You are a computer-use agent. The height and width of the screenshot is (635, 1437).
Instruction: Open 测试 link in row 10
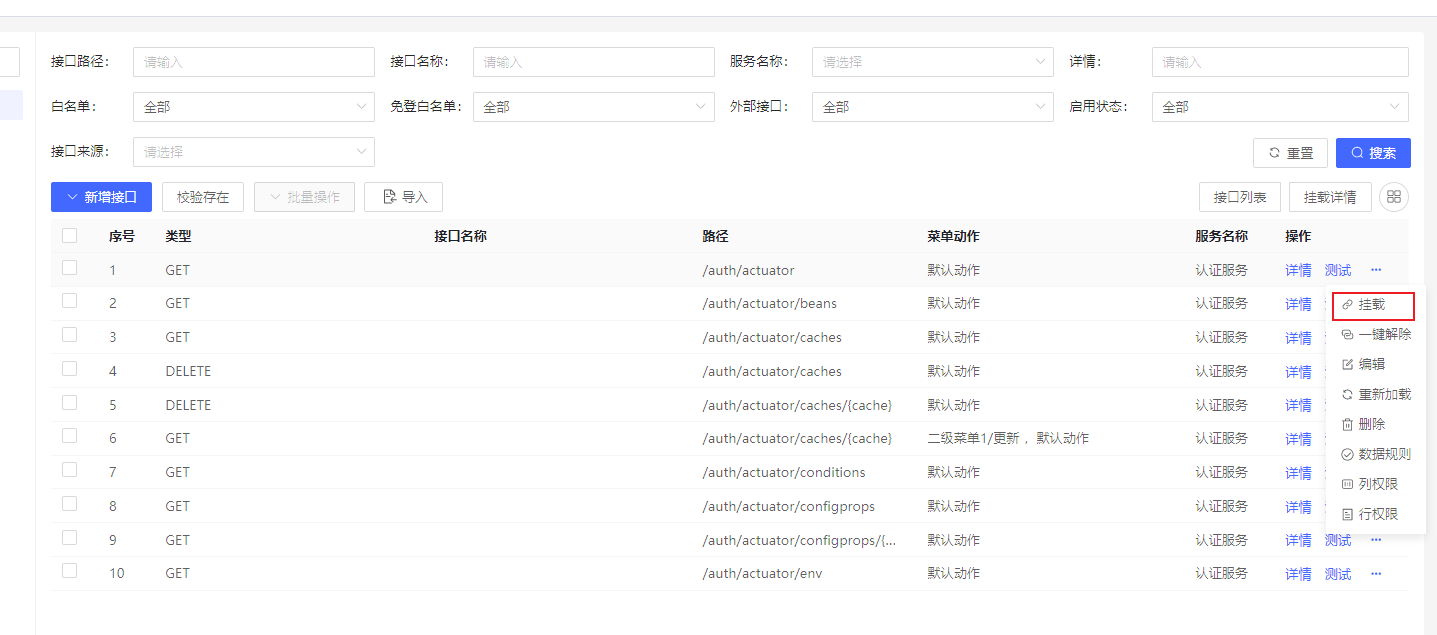pyautogui.click(x=1338, y=574)
